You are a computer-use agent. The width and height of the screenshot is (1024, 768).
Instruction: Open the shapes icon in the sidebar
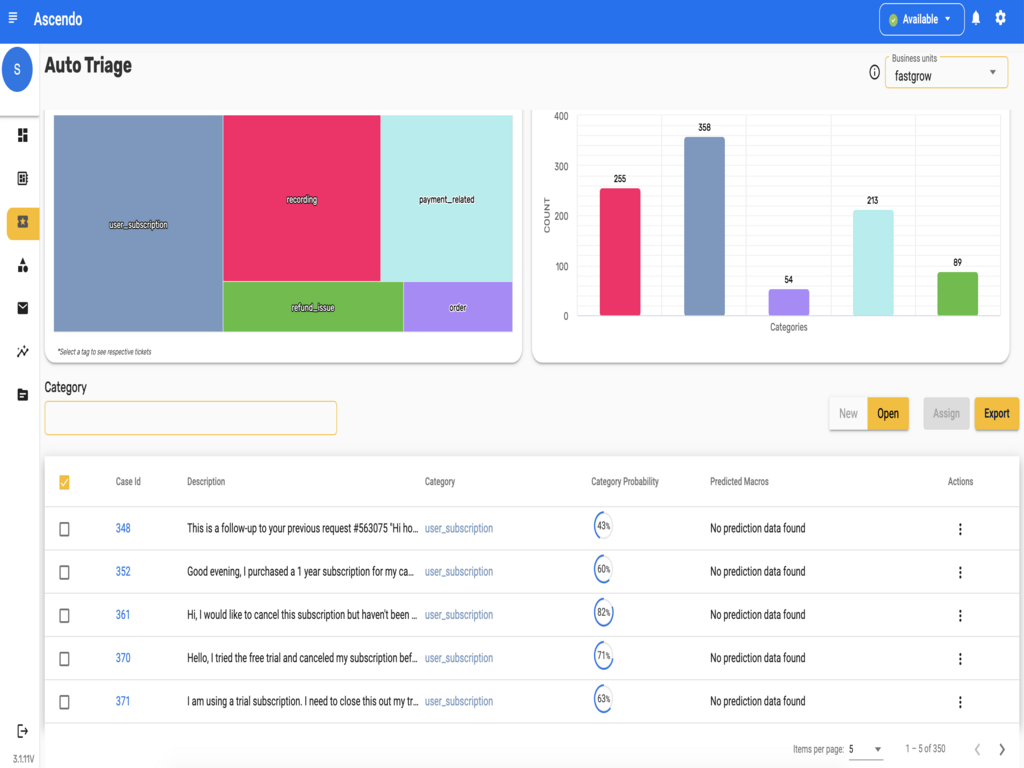tap(23, 265)
